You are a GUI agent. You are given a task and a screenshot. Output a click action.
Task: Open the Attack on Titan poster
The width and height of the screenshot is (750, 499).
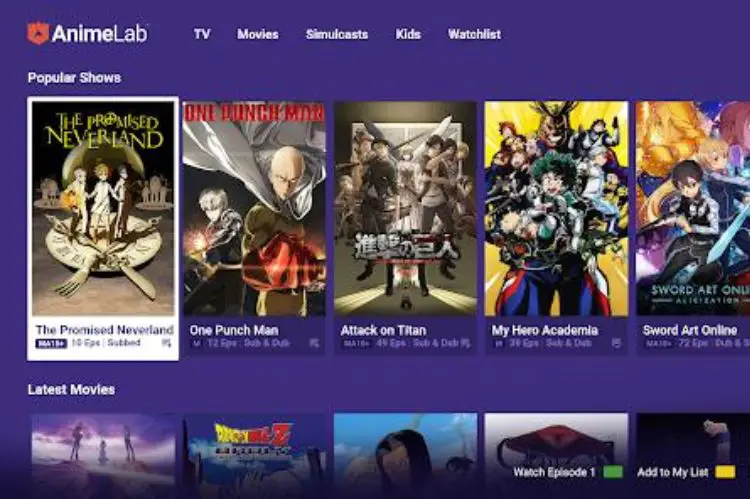[x=405, y=208]
